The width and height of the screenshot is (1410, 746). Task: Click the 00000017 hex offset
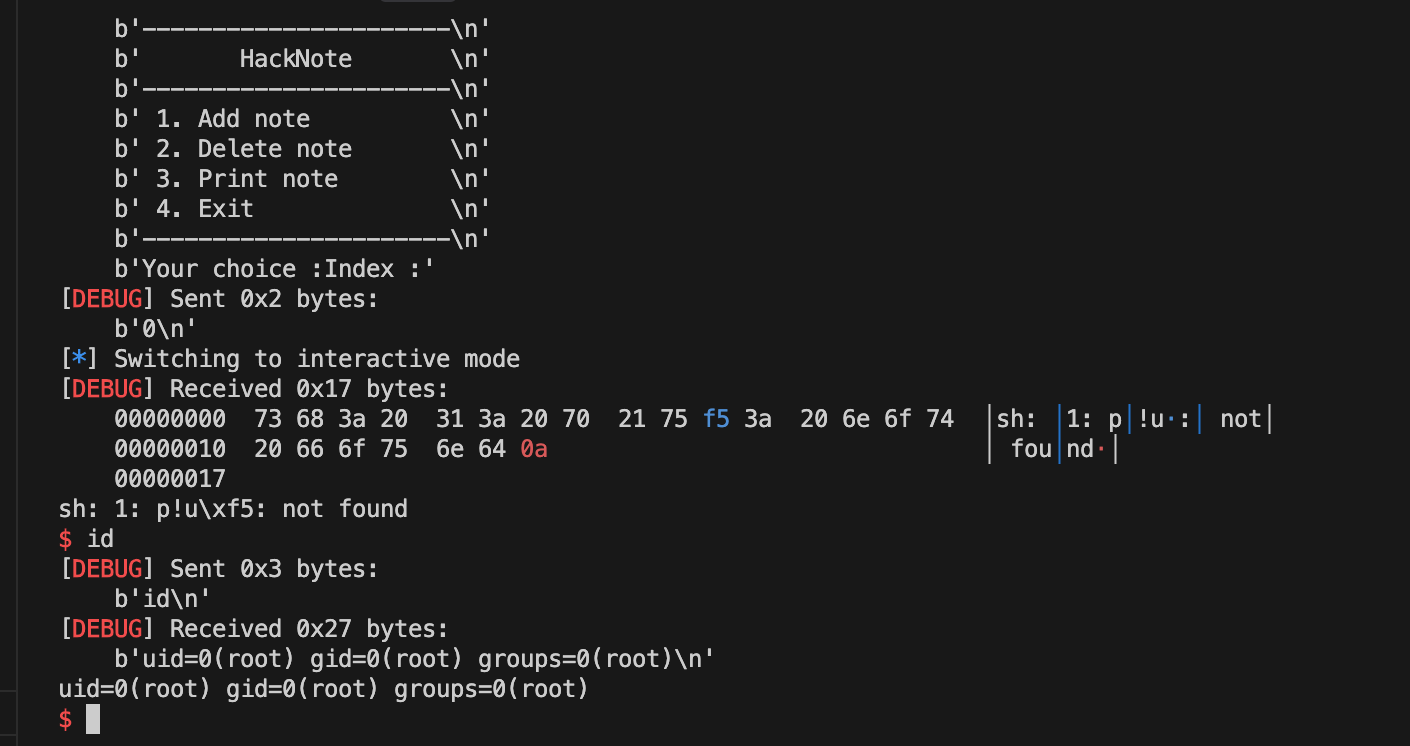coord(169,479)
